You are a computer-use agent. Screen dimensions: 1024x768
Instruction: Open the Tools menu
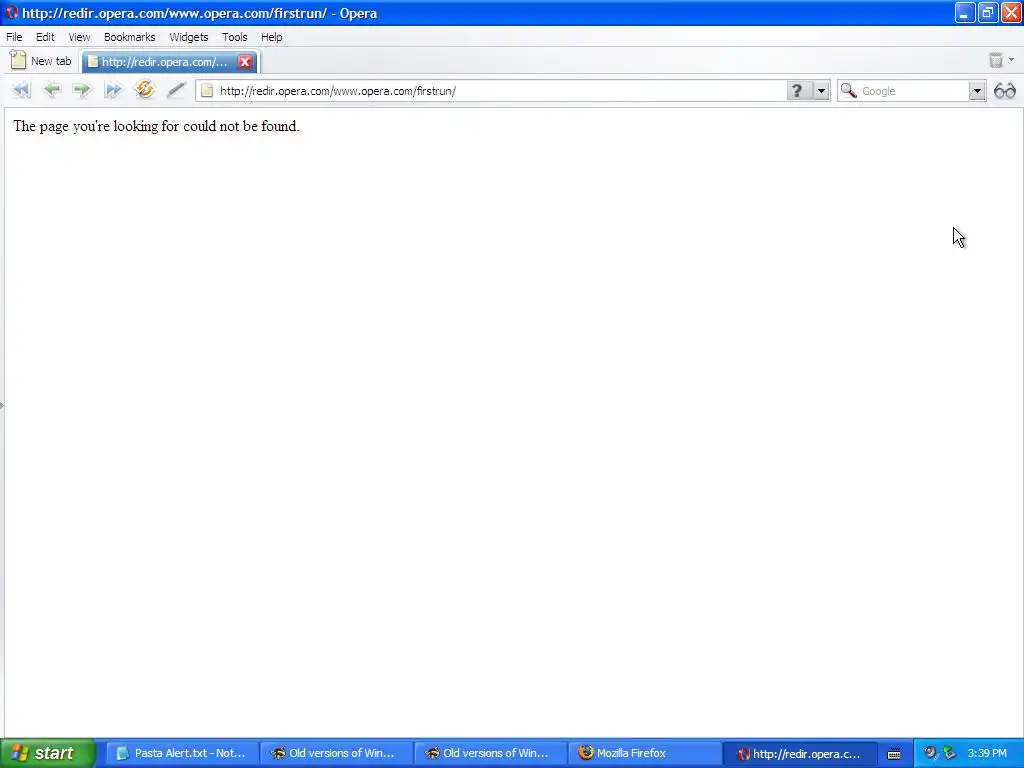pyautogui.click(x=234, y=37)
